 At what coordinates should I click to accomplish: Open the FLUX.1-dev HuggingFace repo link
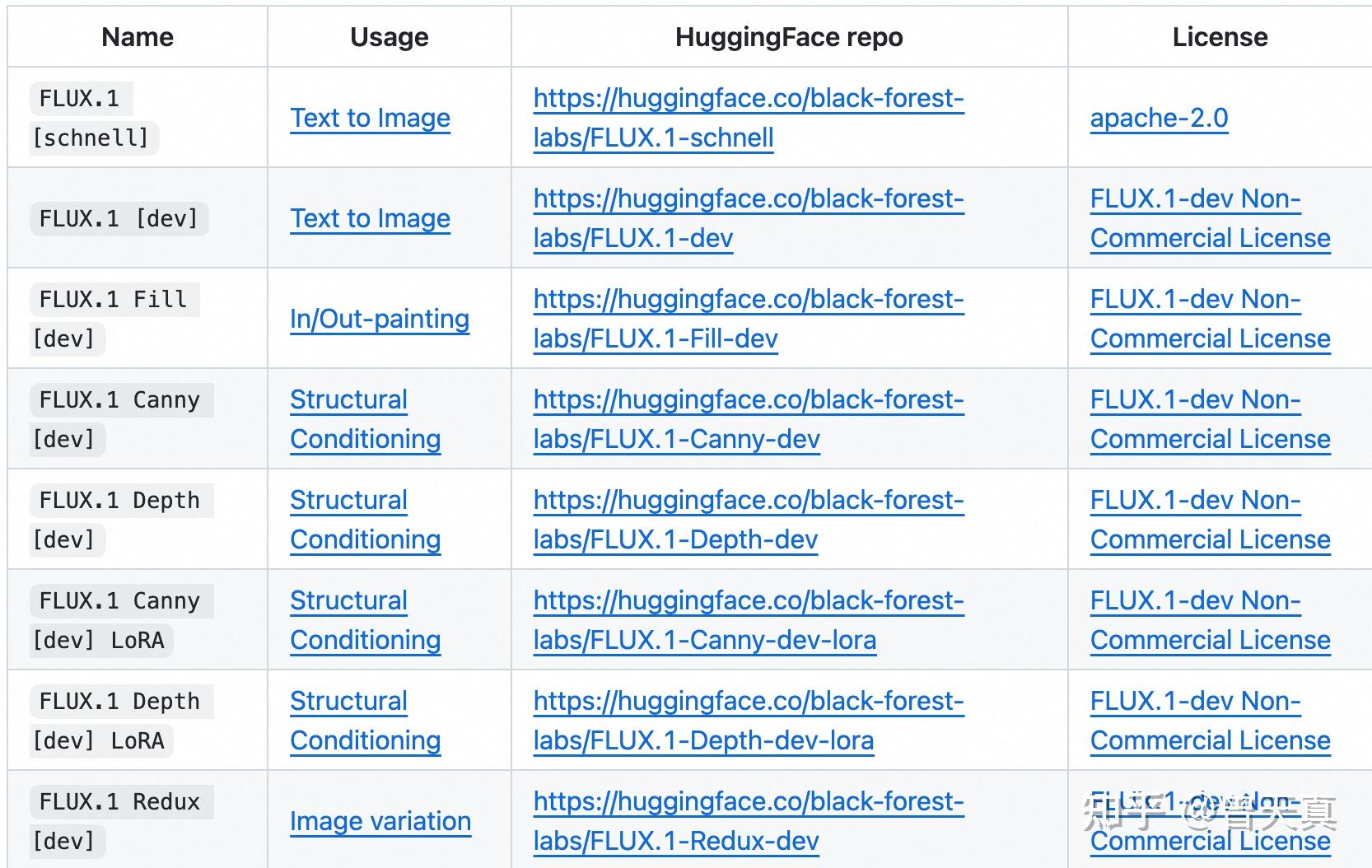coord(748,199)
